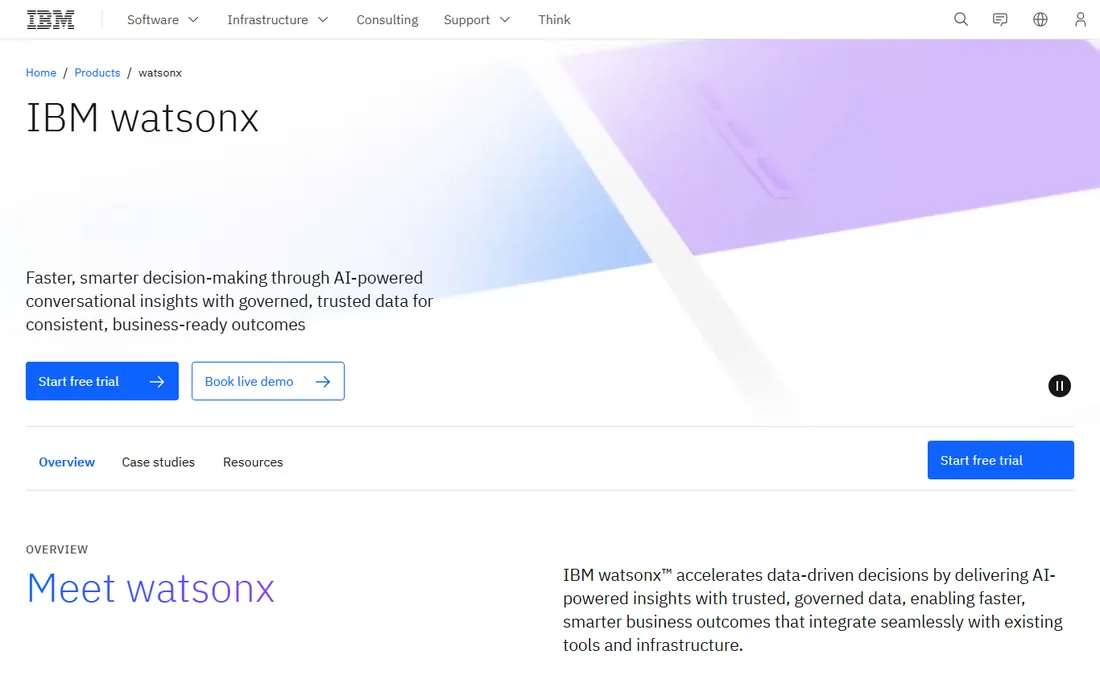Select the Overview tab

(x=67, y=462)
